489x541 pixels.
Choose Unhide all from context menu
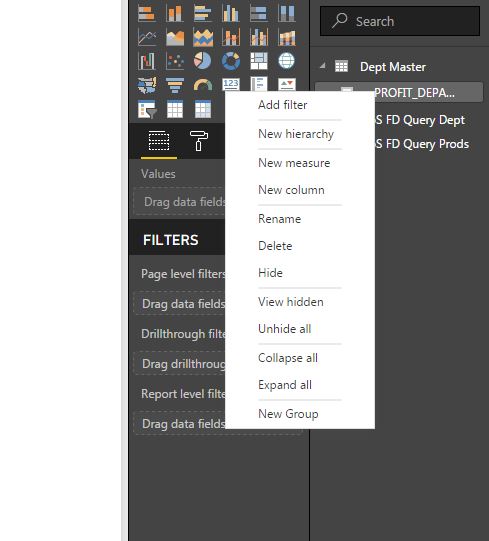click(x=285, y=329)
